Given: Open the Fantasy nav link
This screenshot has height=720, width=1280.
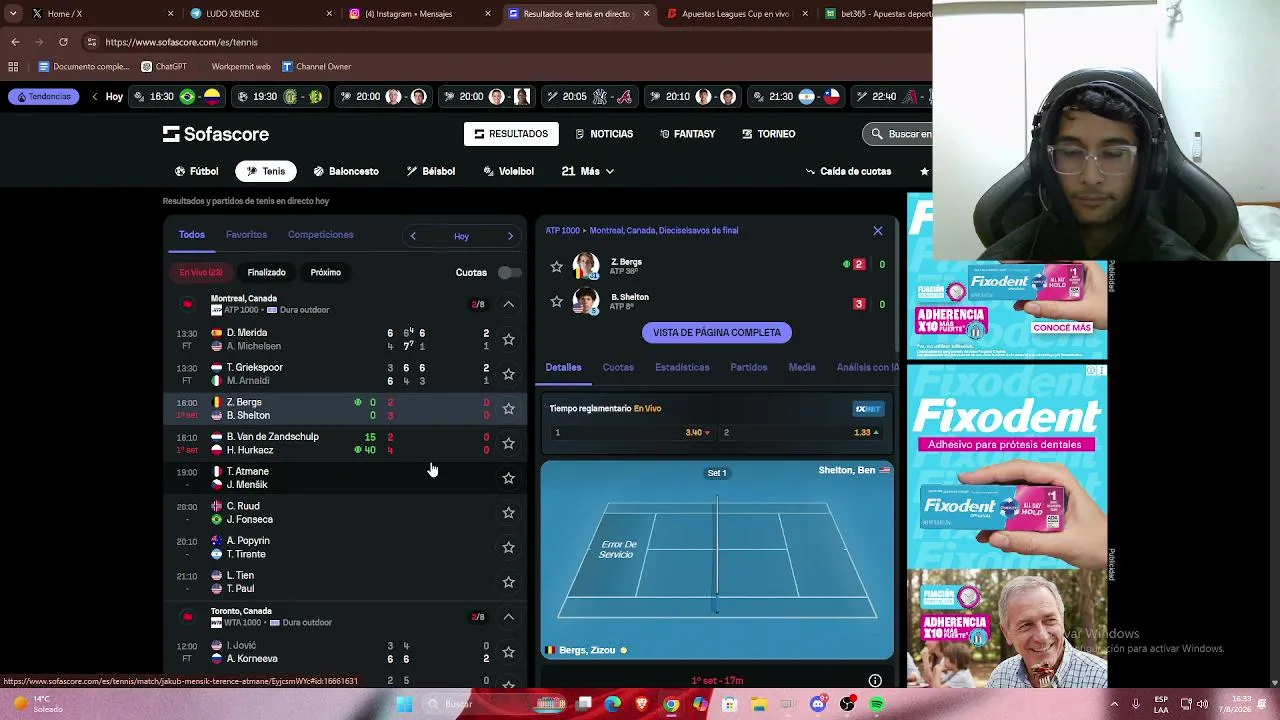Looking at the screenshot, I should coord(687,134).
